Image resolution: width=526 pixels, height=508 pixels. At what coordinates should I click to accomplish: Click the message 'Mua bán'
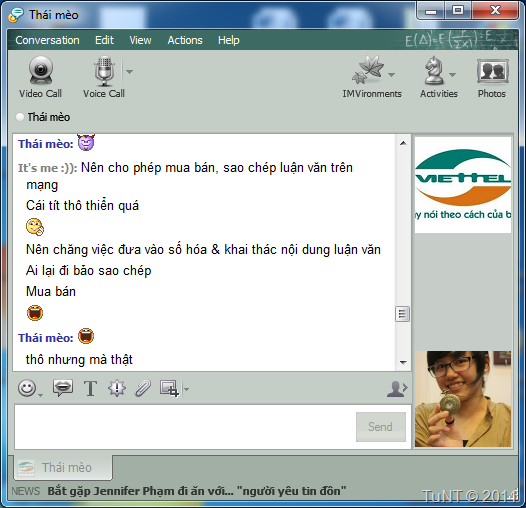point(51,292)
